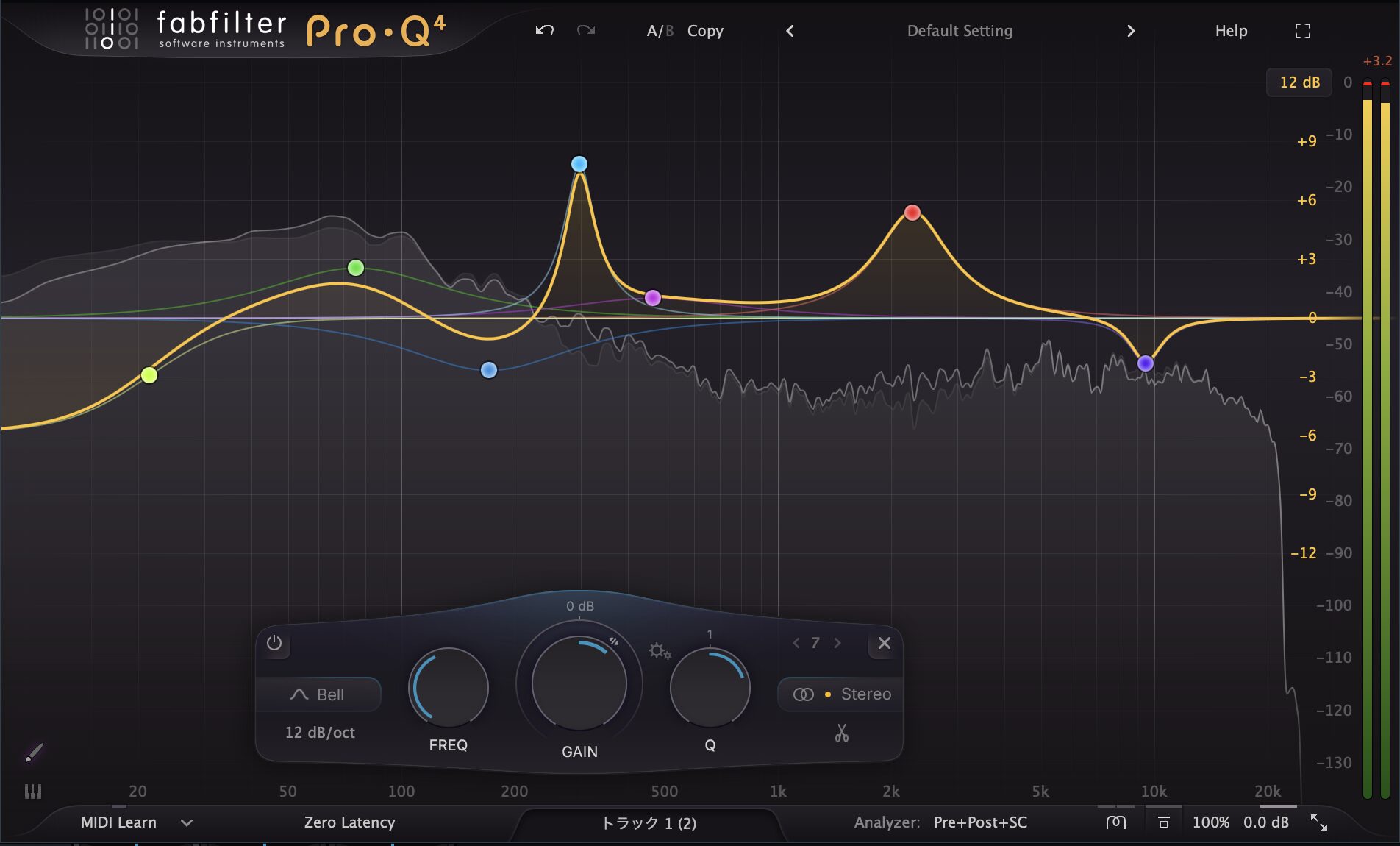Select the purple band node near 500 Hz
This screenshot has width=1400, height=846.
(x=653, y=298)
